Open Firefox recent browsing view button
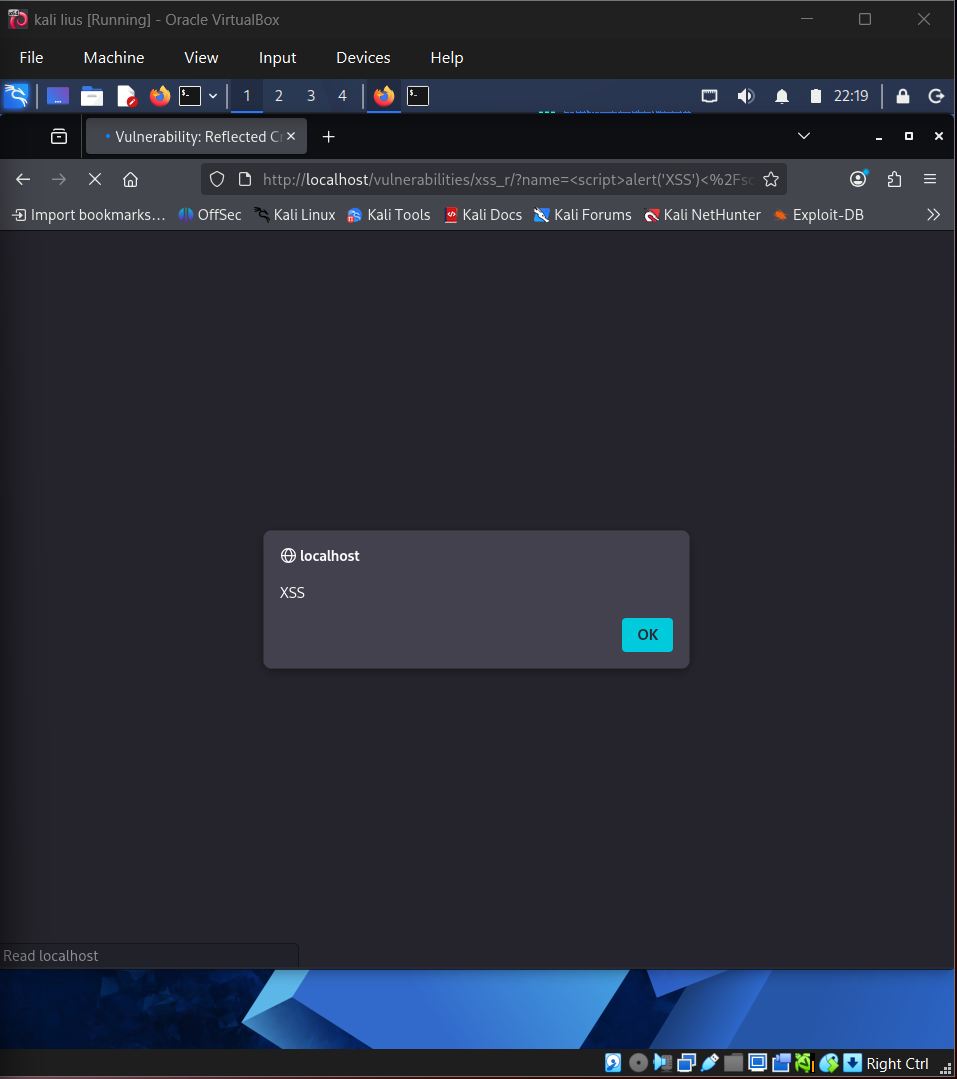Image resolution: width=957 pixels, height=1079 pixels. click(59, 136)
